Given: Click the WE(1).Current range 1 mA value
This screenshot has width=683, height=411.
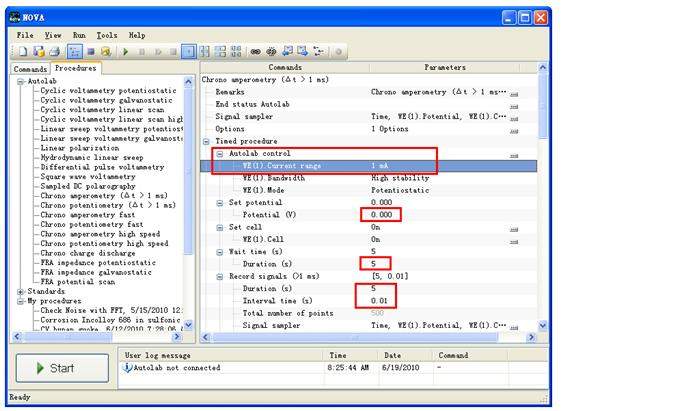Looking at the screenshot, I should click(380, 166).
